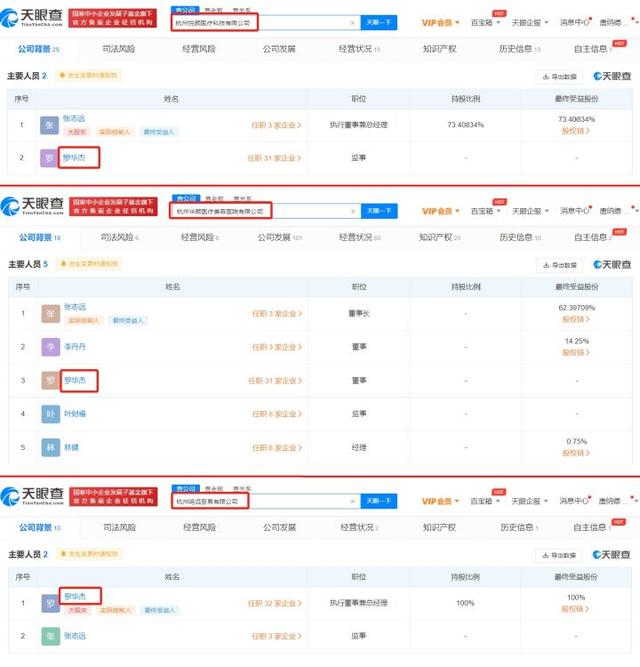Open 消息中心 in the top screenshot
This screenshot has height=667, width=640.
tap(575, 23)
